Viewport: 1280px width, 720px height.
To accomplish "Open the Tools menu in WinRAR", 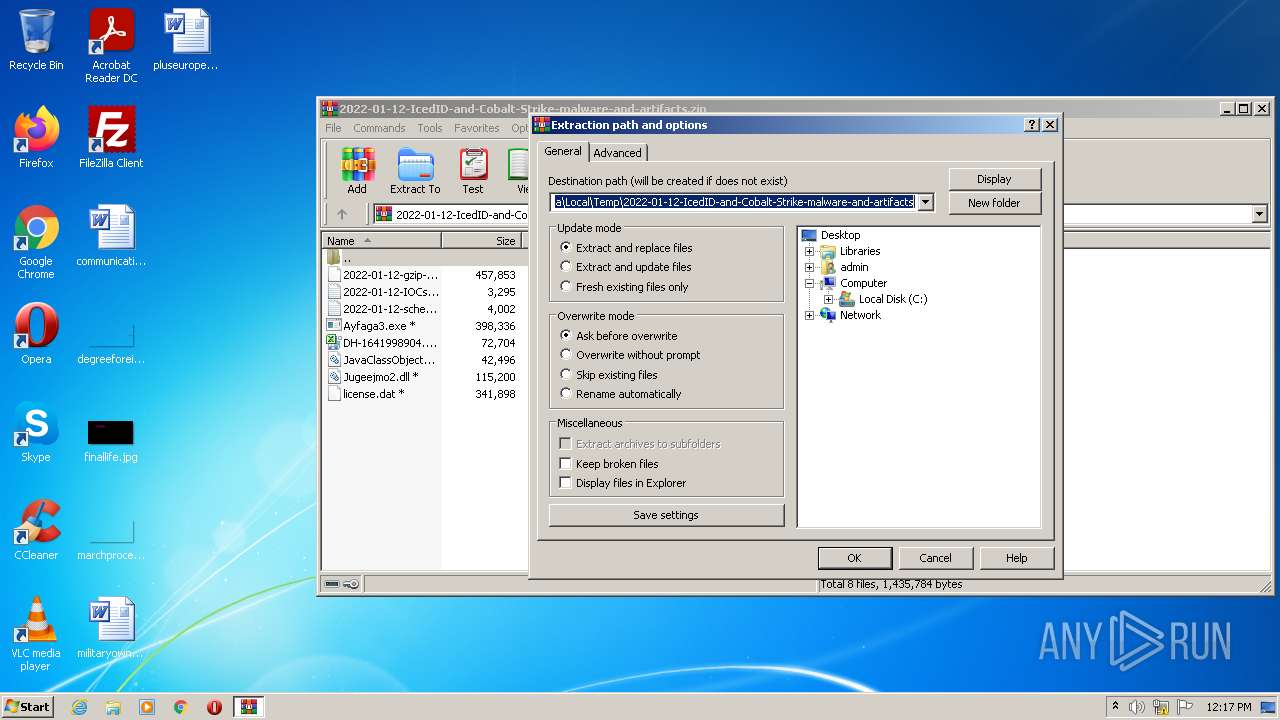I will point(430,128).
